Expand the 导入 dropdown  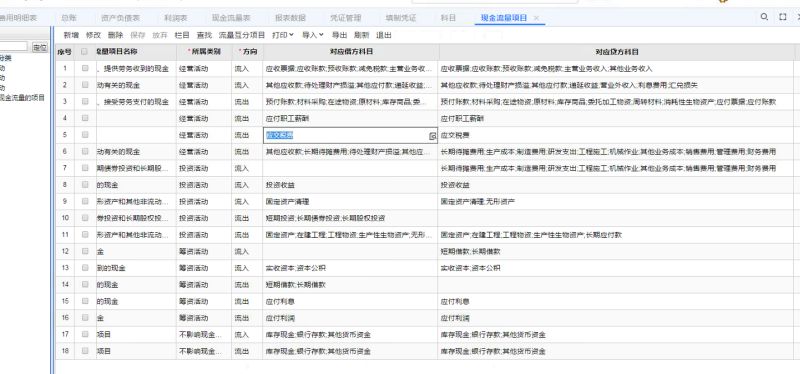point(313,35)
